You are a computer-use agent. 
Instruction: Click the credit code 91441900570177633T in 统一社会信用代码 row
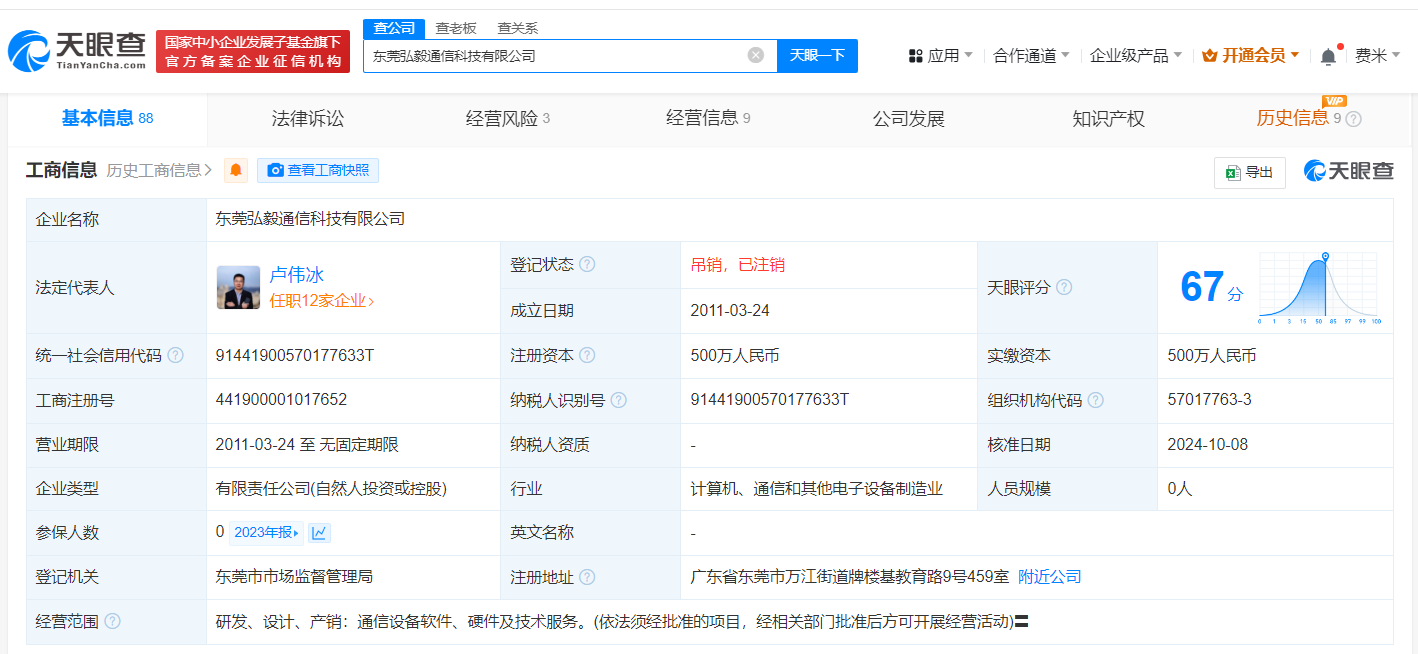294,355
